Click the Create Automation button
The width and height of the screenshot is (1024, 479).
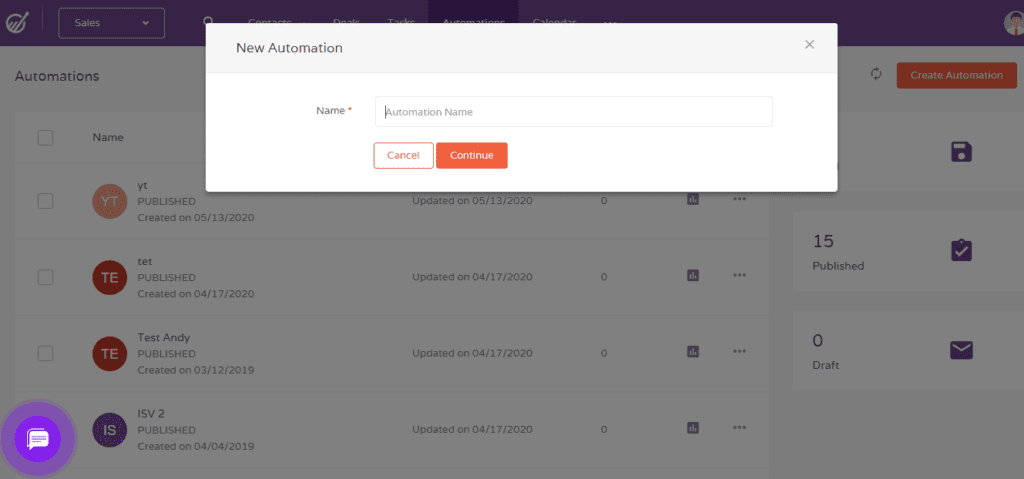957,75
